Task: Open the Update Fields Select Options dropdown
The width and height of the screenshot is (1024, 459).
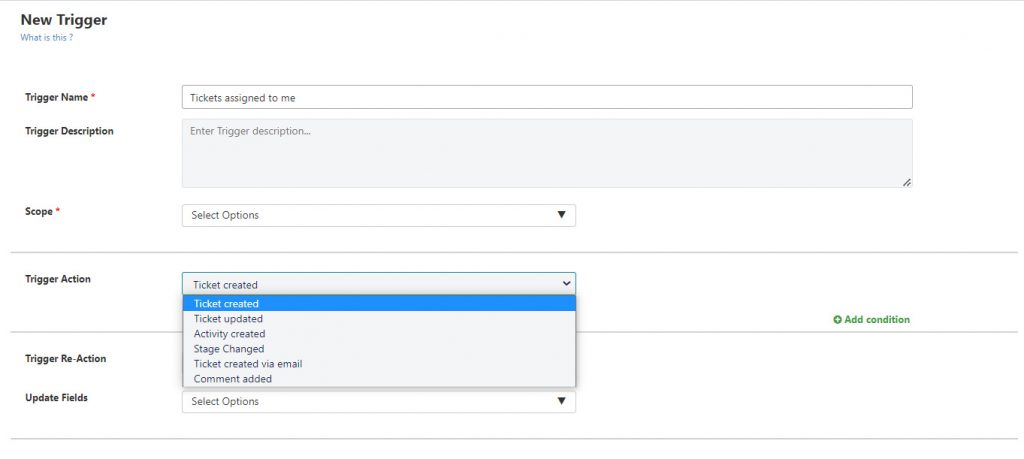Action: click(x=379, y=402)
